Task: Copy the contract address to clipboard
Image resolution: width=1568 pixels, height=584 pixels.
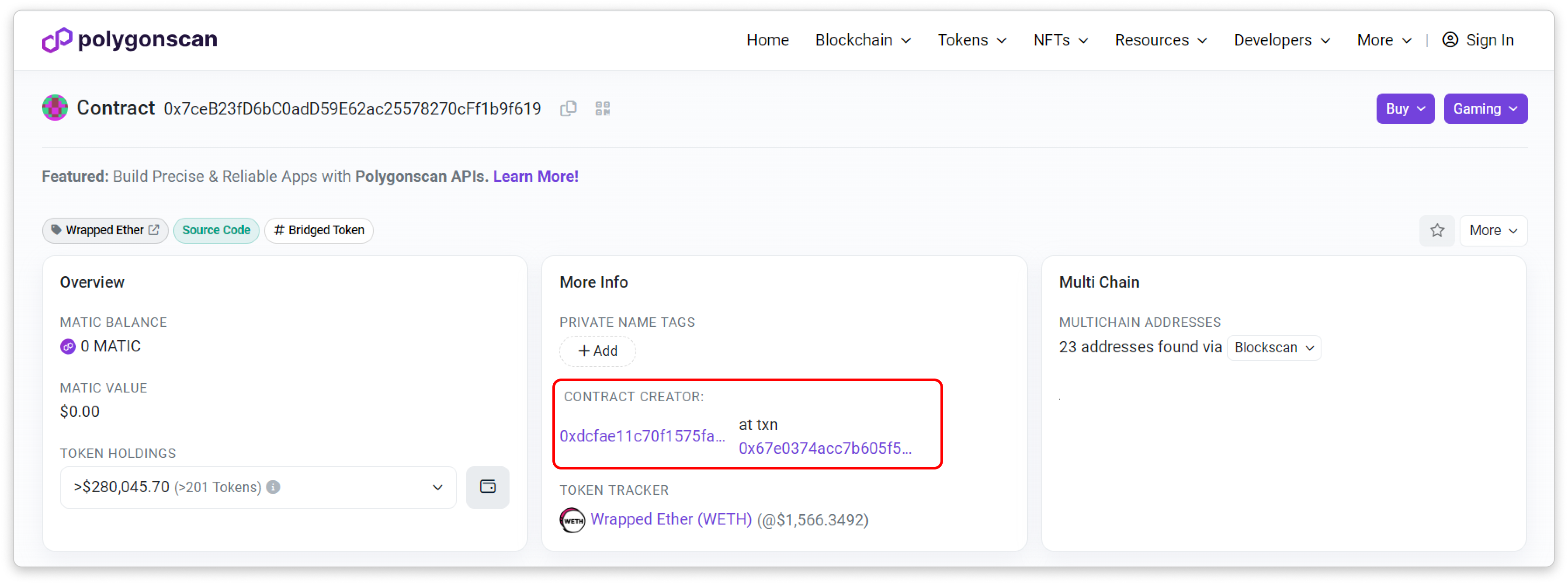Action: coord(568,108)
